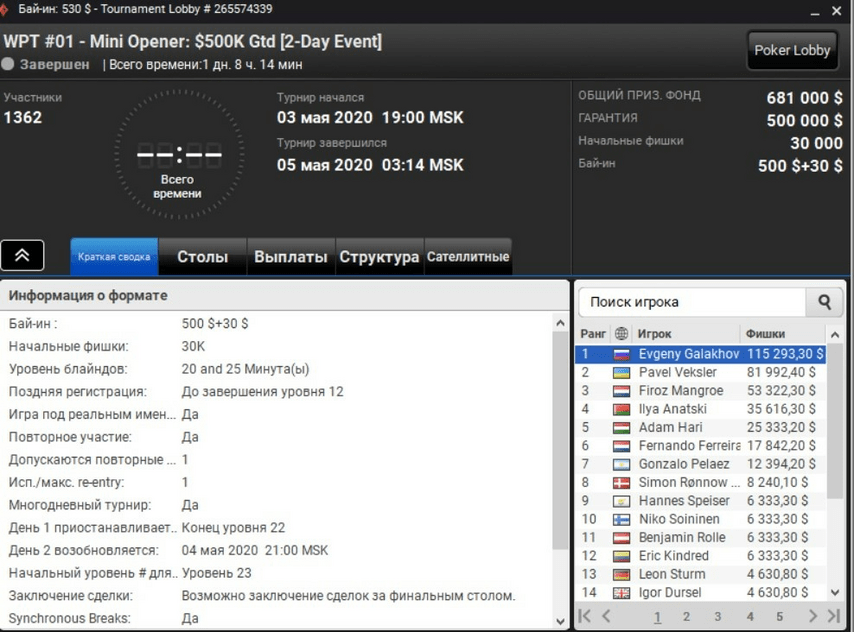
Task: Click the "04 мая 2020 21:00 MSK" value
Action: click(x=255, y=550)
